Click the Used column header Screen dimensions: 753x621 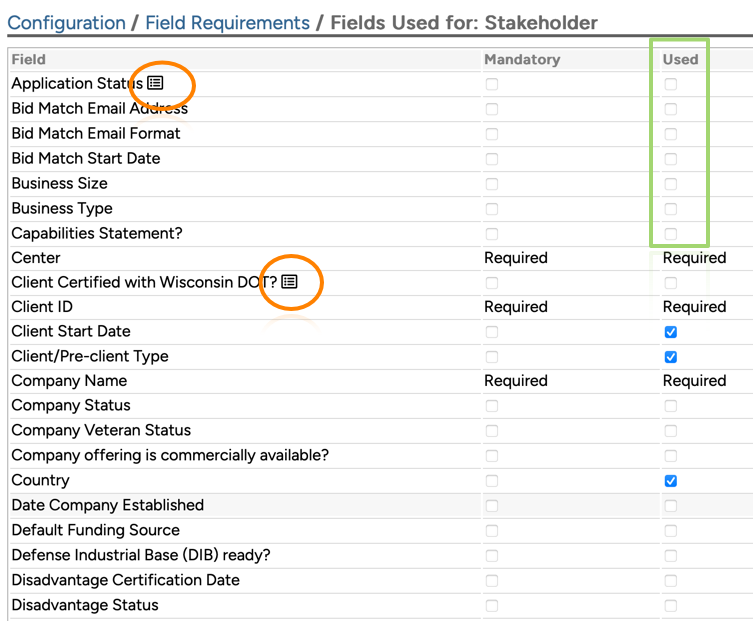point(680,60)
